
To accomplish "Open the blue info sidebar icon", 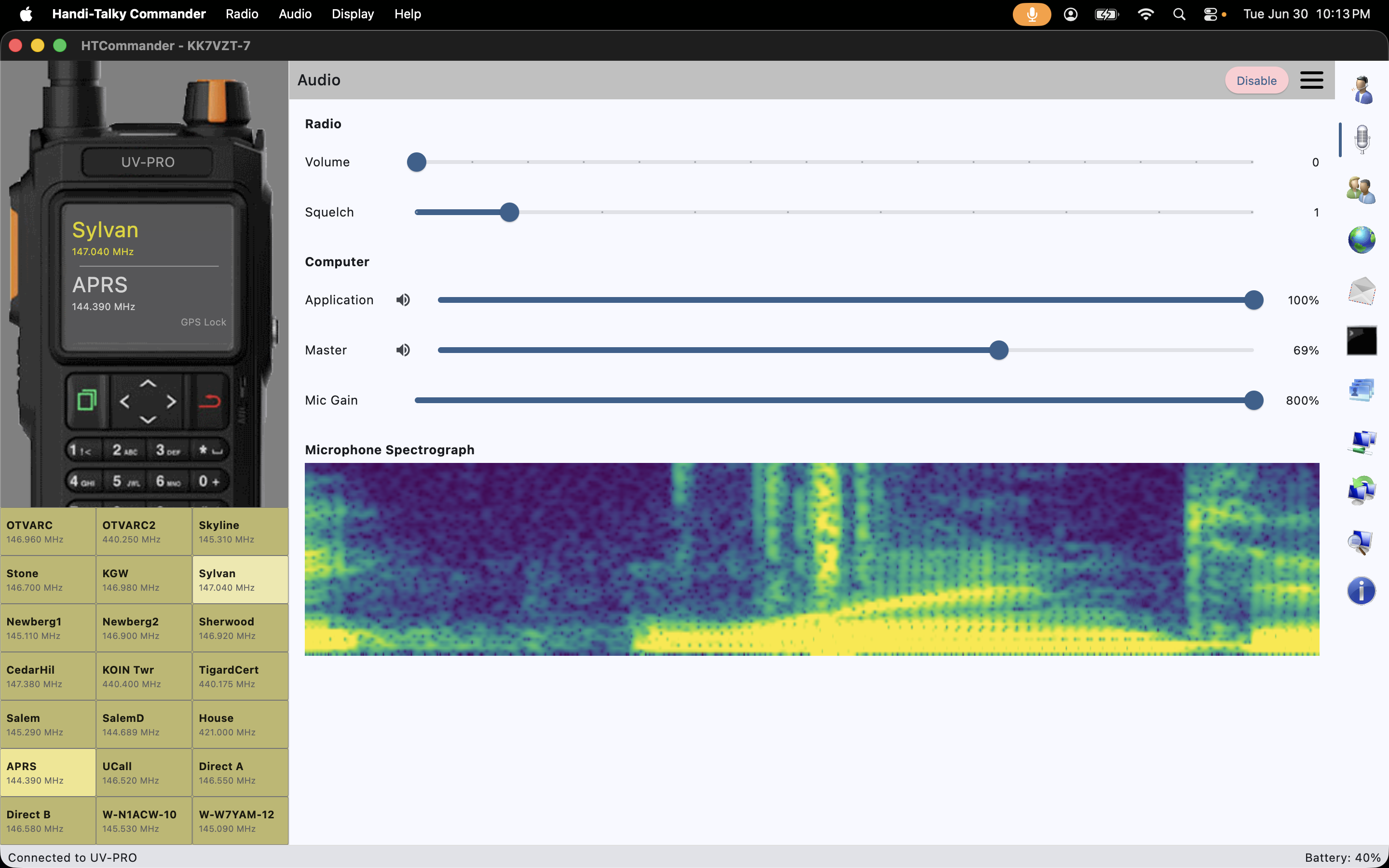I will coord(1362,591).
